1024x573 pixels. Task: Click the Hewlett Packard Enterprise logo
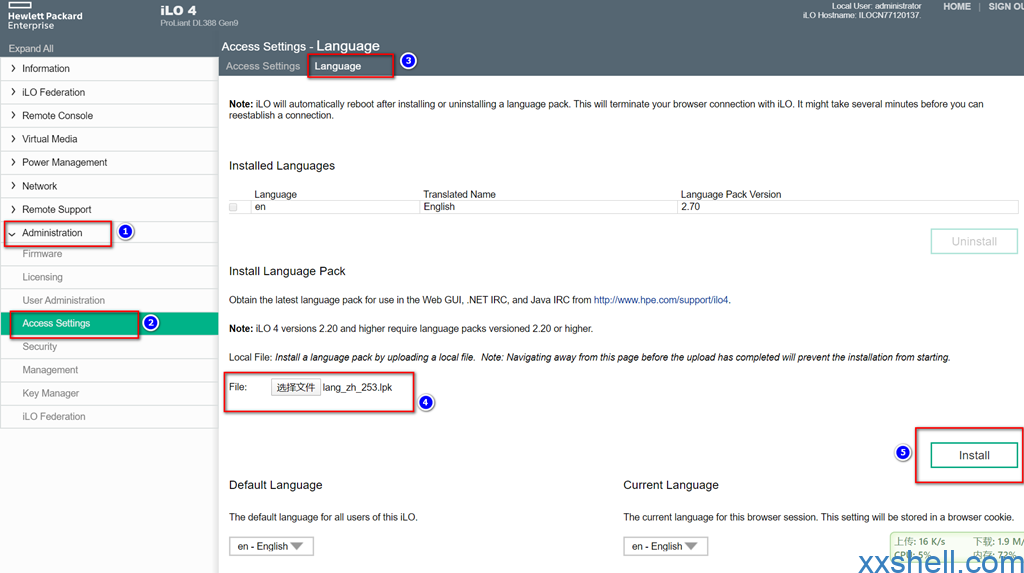point(44,16)
